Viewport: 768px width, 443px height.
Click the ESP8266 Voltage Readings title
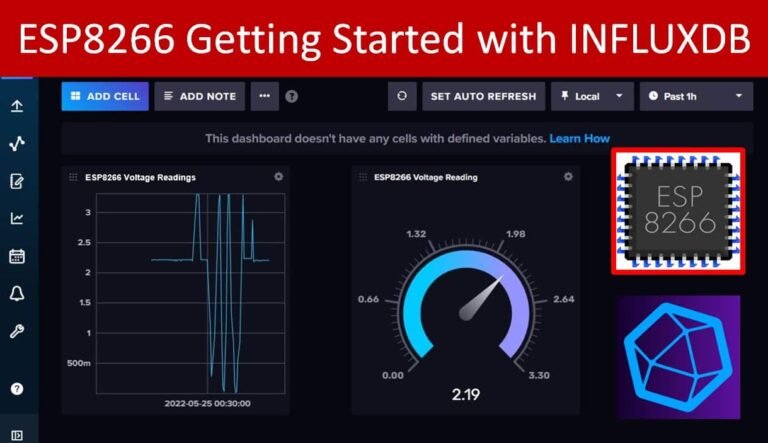click(140, 177)
